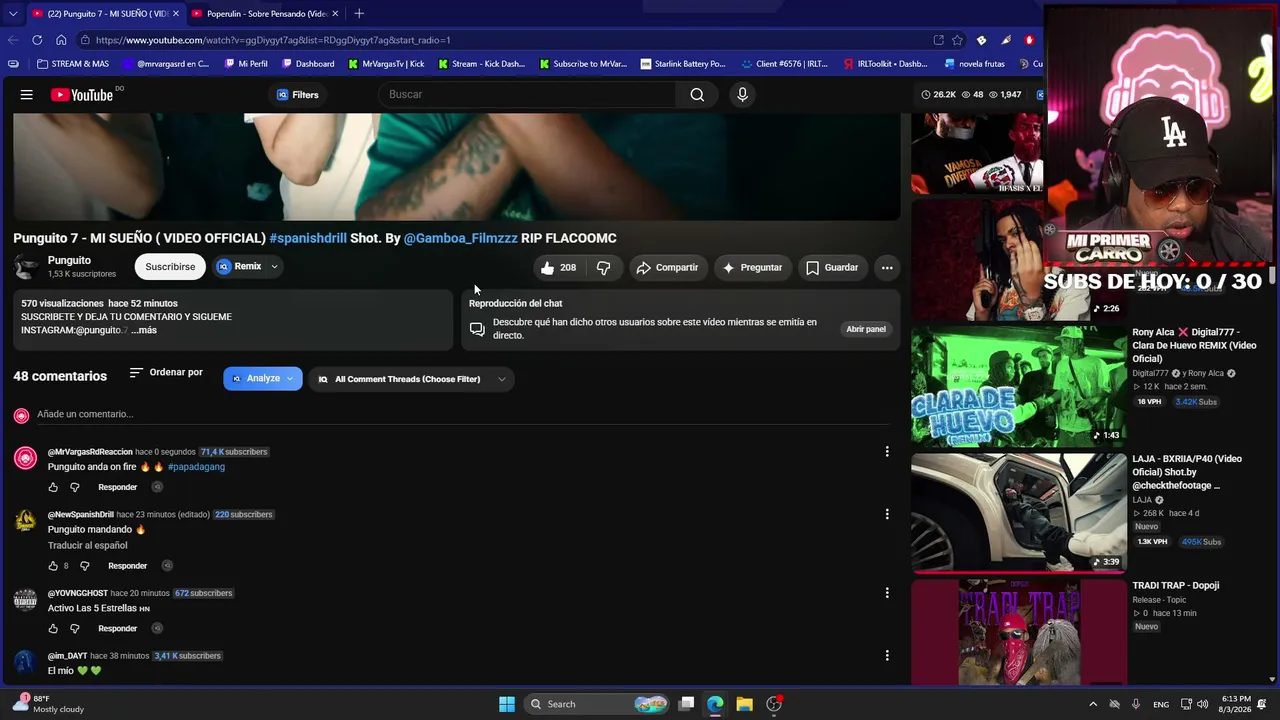This screenshot has height=720, width=1280.
Task: Open the YouTube hamburger guide menu
Action: [27, 95]
